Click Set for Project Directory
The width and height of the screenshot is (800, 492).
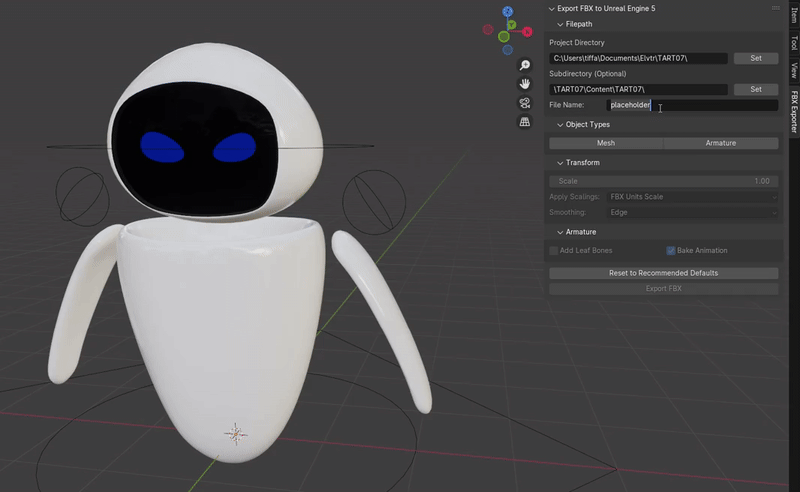(x=756, y=58)
